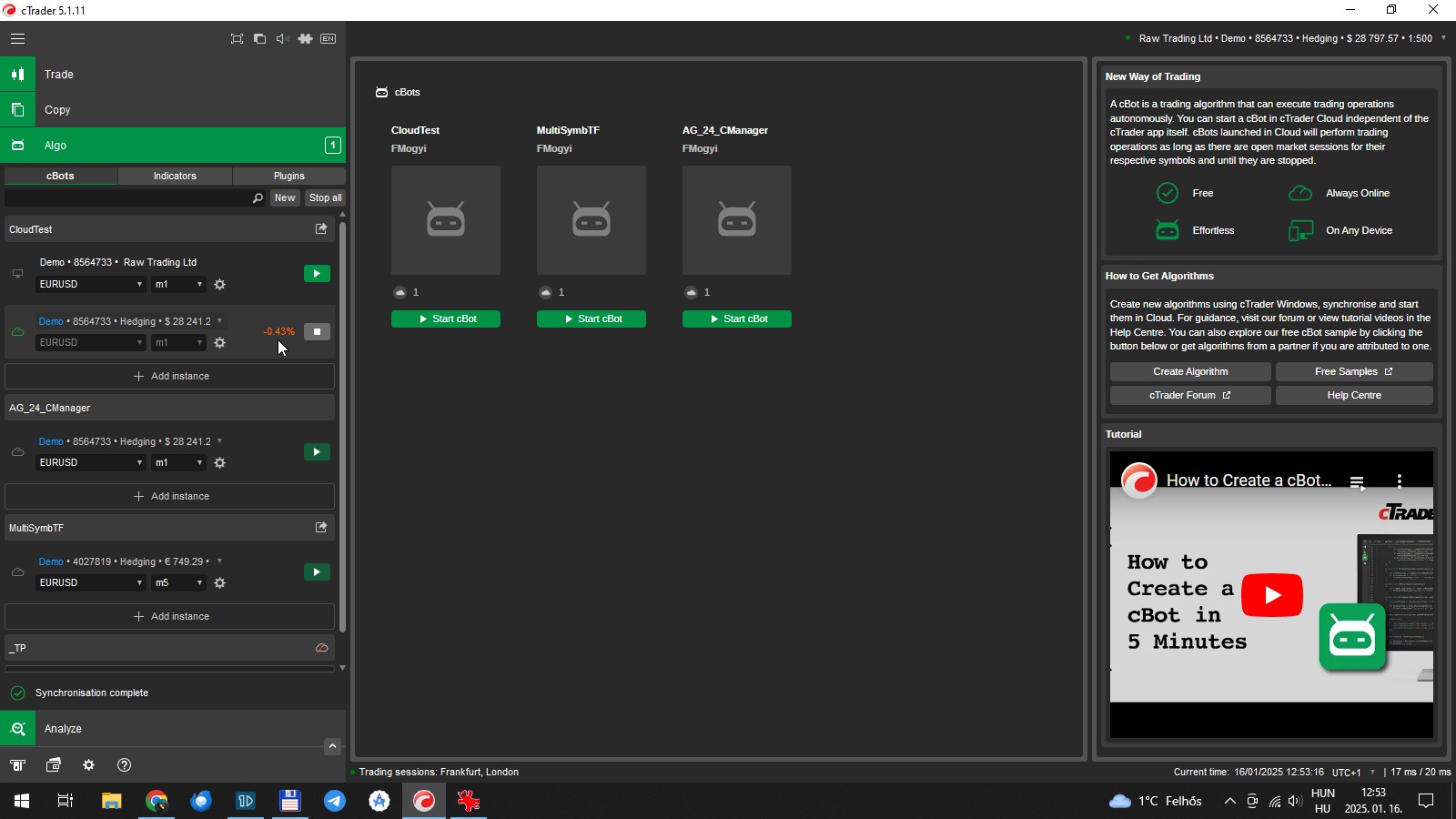Play the How to Create a cBot video

coord(1271,595)
